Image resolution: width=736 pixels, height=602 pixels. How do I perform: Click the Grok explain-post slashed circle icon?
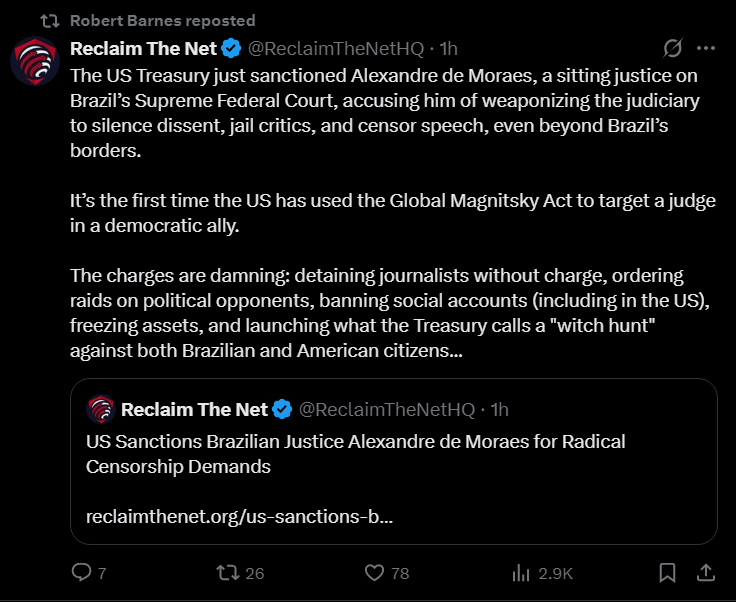tap(673, 48)
